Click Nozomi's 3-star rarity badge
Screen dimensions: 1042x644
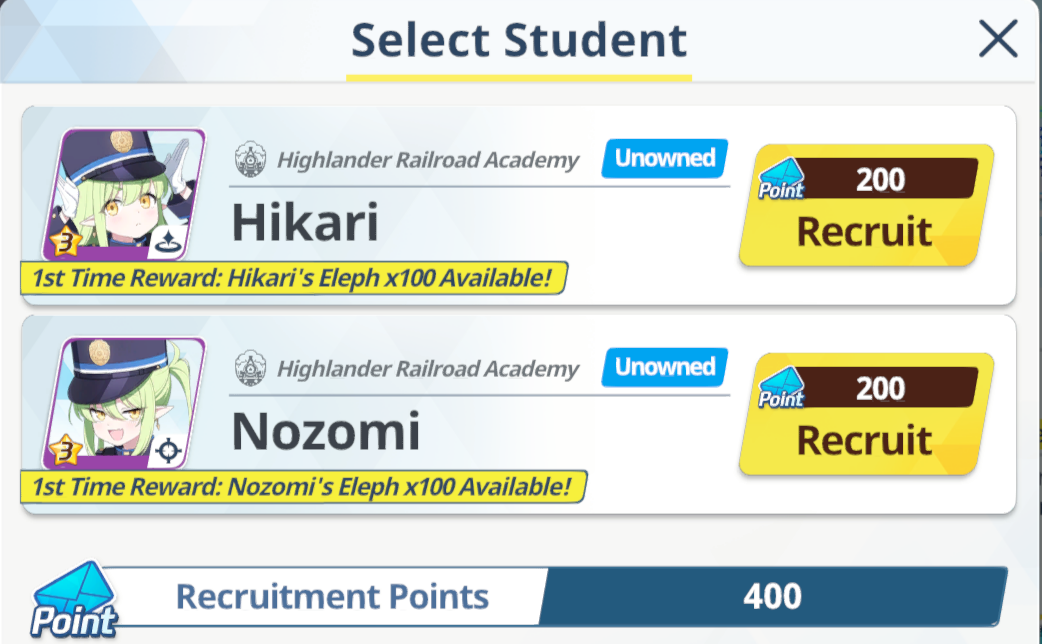click(x=66, y=451)
